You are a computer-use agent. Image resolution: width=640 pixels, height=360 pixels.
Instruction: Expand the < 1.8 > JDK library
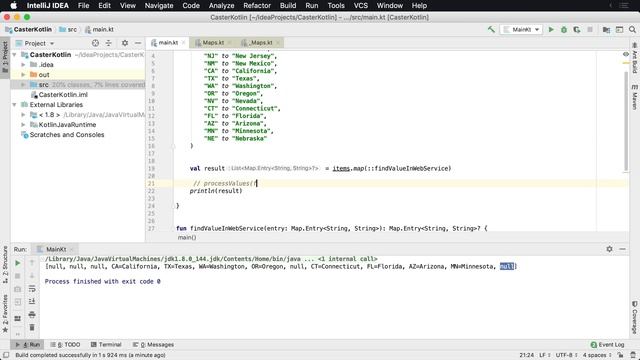point(23,115)
